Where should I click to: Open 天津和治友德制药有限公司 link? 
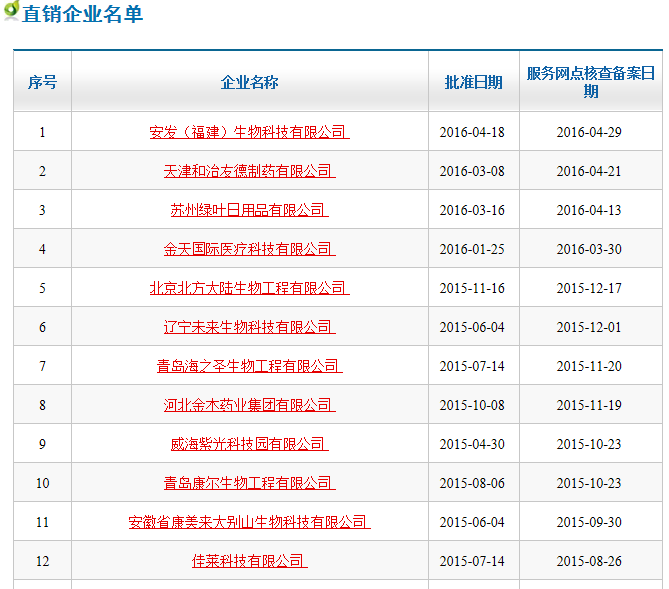250,171
